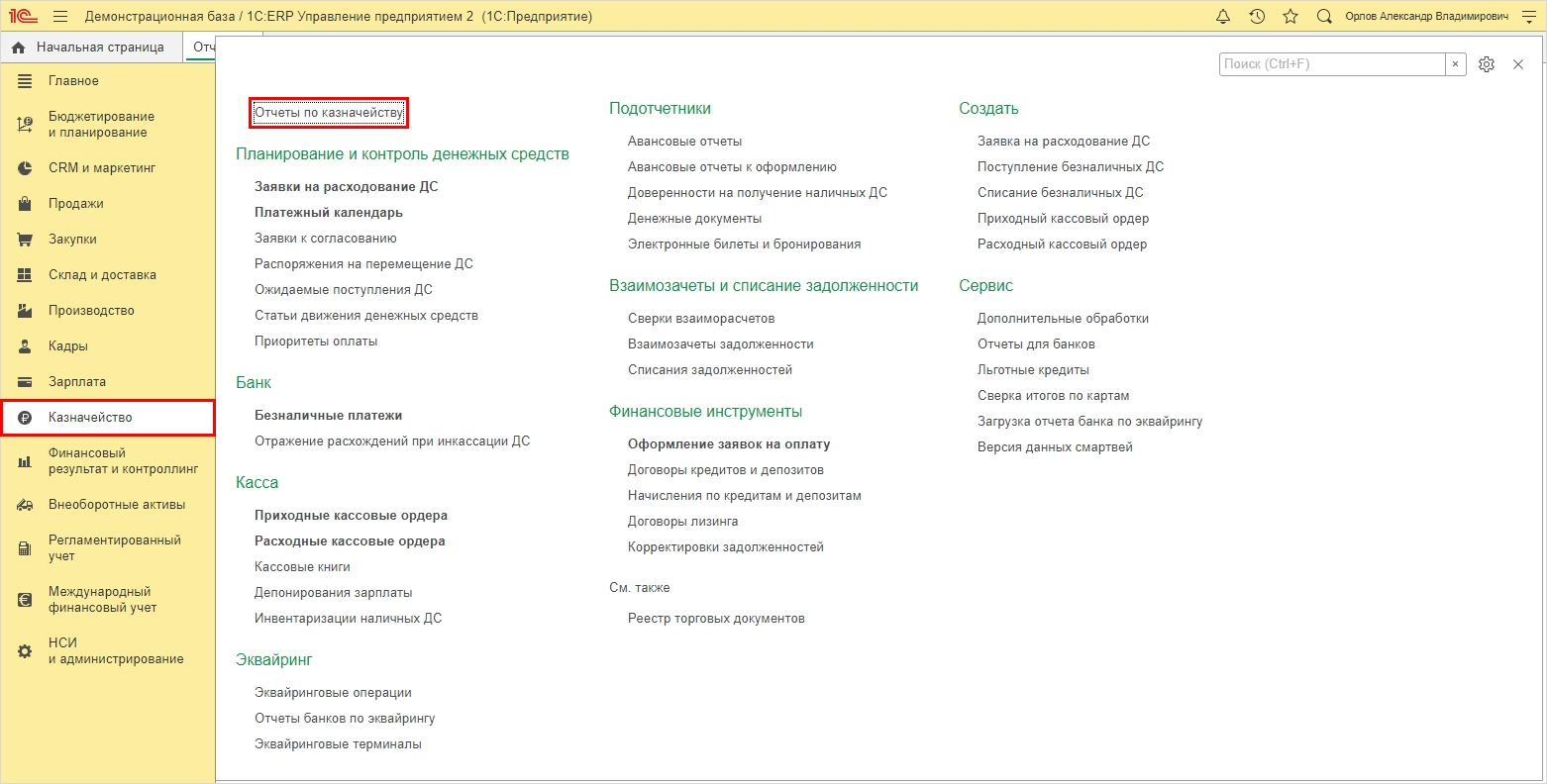Click the НСИ и администрирование gear icon
The height and width of the screenshot is (784, 1547).
point(26,651)
